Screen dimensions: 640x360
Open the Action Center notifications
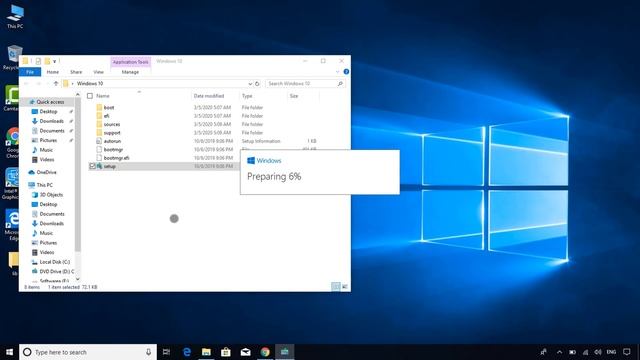627,352
